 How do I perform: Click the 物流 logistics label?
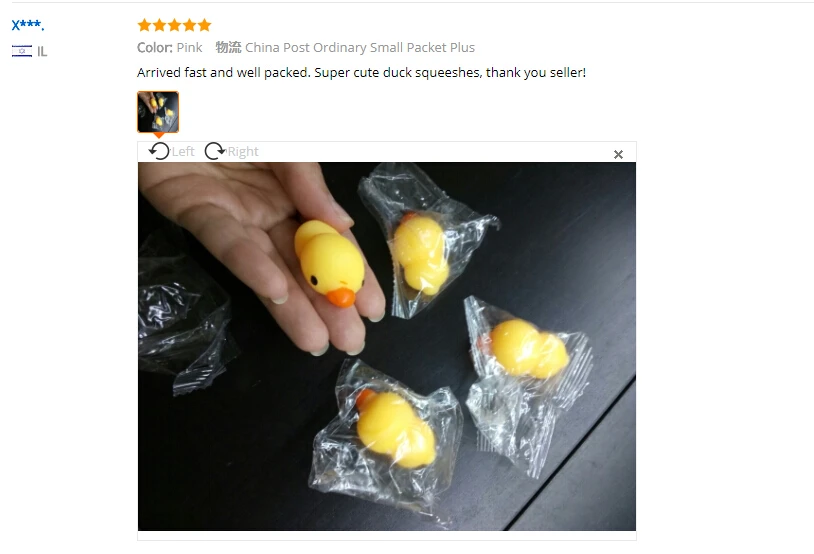pyautogui.click(x=228, y=47)
